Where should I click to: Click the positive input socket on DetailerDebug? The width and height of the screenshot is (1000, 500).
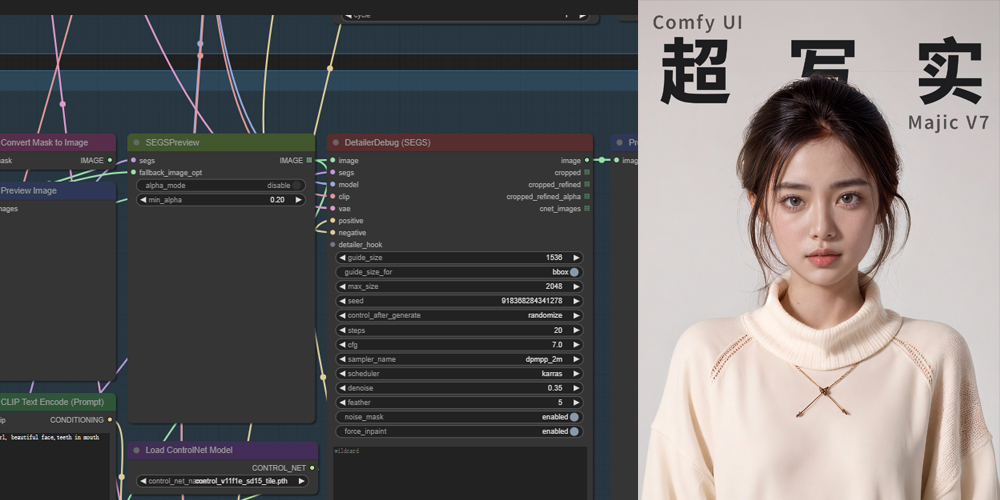coord(332,221)
